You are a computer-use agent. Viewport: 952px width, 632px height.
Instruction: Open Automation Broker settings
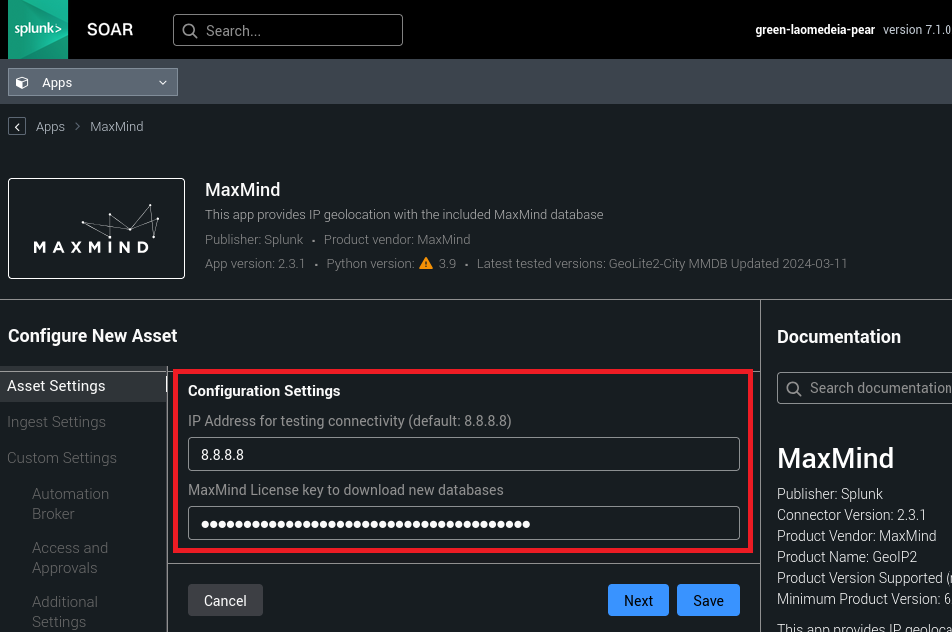[70, 503]
